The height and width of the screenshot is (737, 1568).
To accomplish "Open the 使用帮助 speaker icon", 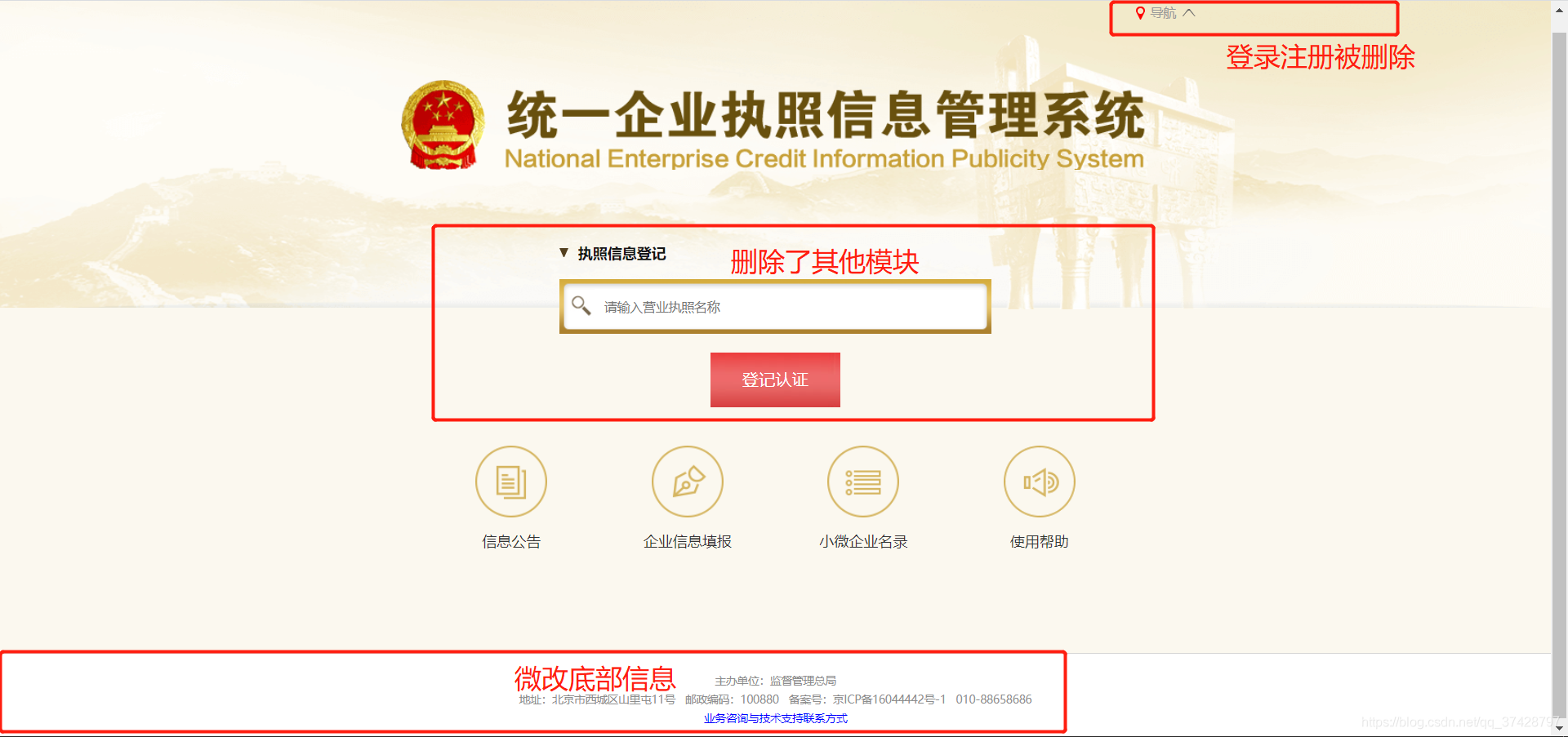I will [1040, 482].
